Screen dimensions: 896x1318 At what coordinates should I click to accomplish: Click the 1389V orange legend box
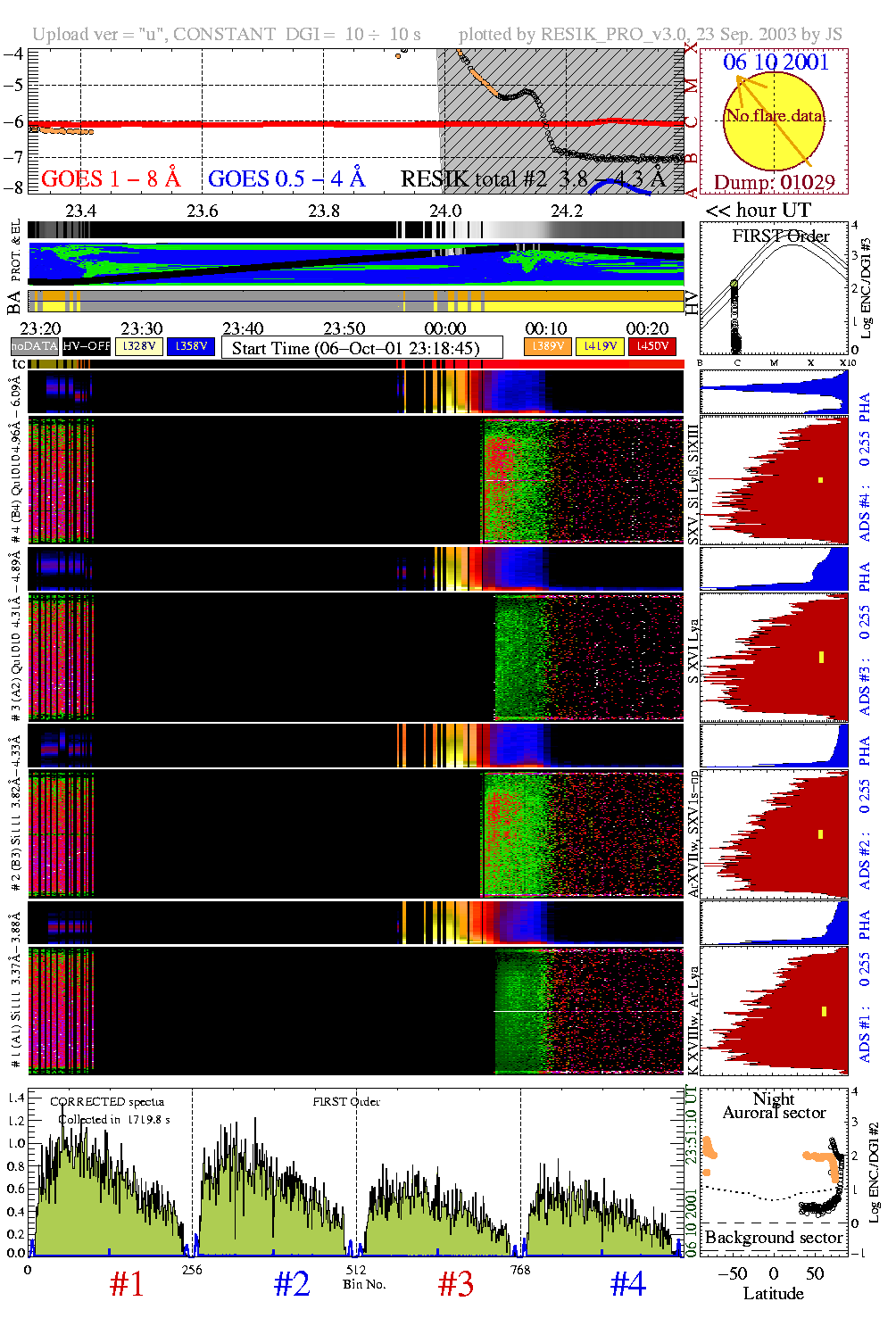[x=548, y=346]
